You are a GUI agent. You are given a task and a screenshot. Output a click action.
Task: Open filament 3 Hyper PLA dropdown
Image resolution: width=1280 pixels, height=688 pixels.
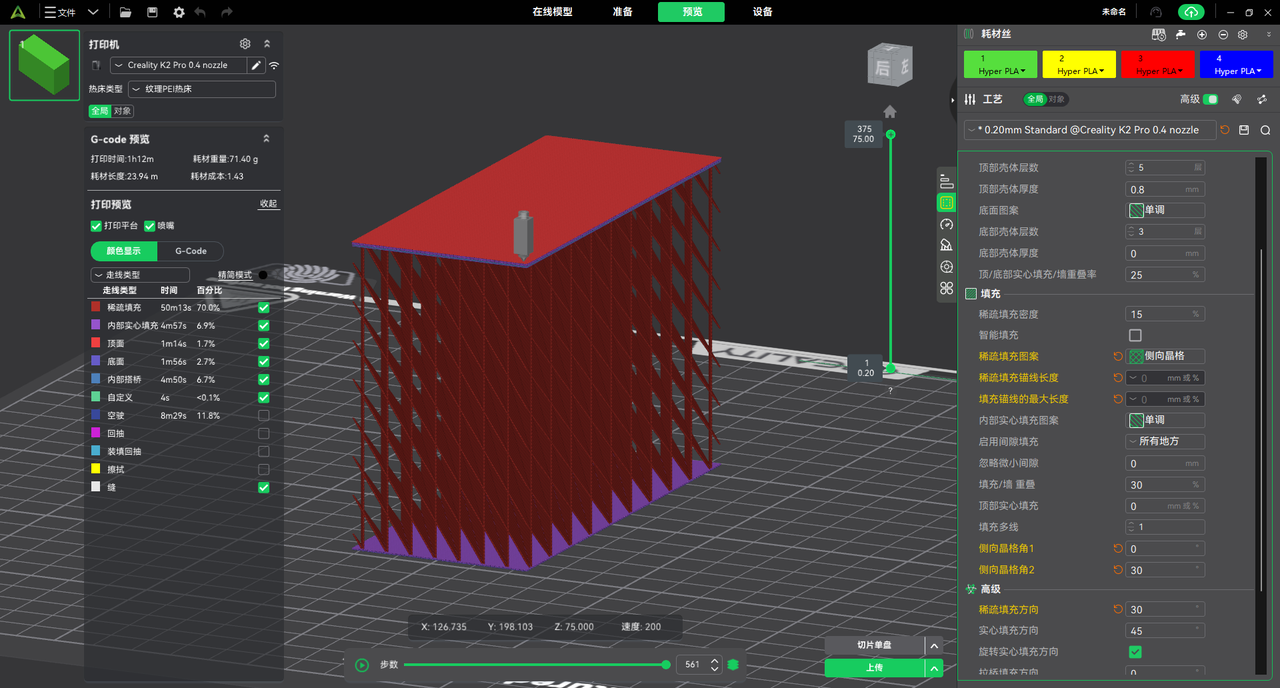click(x=1160, y=71)
